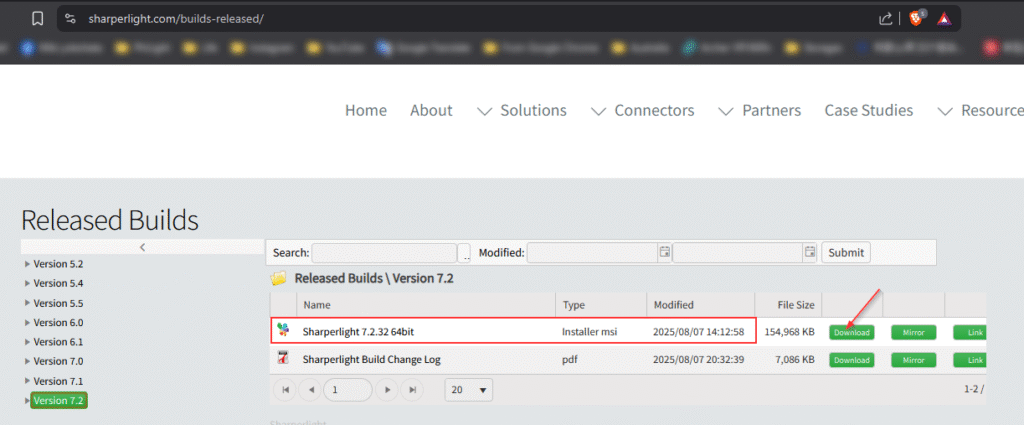Click the share icon in address bar
This screenshot has height=425, width=1024.
885,19
